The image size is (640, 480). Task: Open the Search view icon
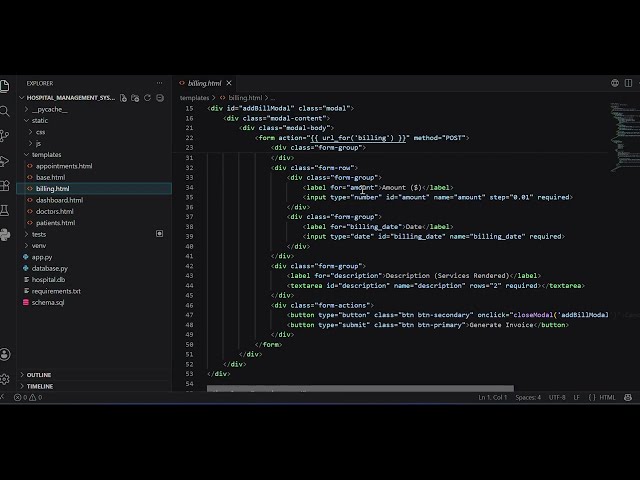pyautogui.click(x=4, y=111)
